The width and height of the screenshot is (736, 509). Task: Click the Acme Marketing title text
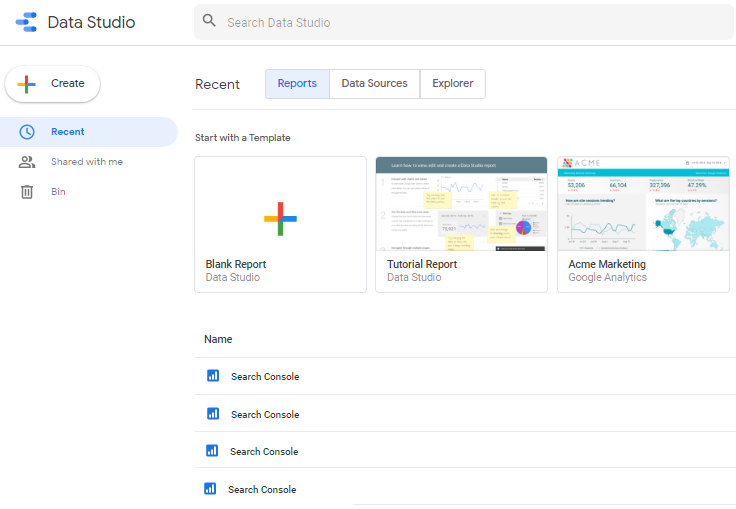click(607, 264)
